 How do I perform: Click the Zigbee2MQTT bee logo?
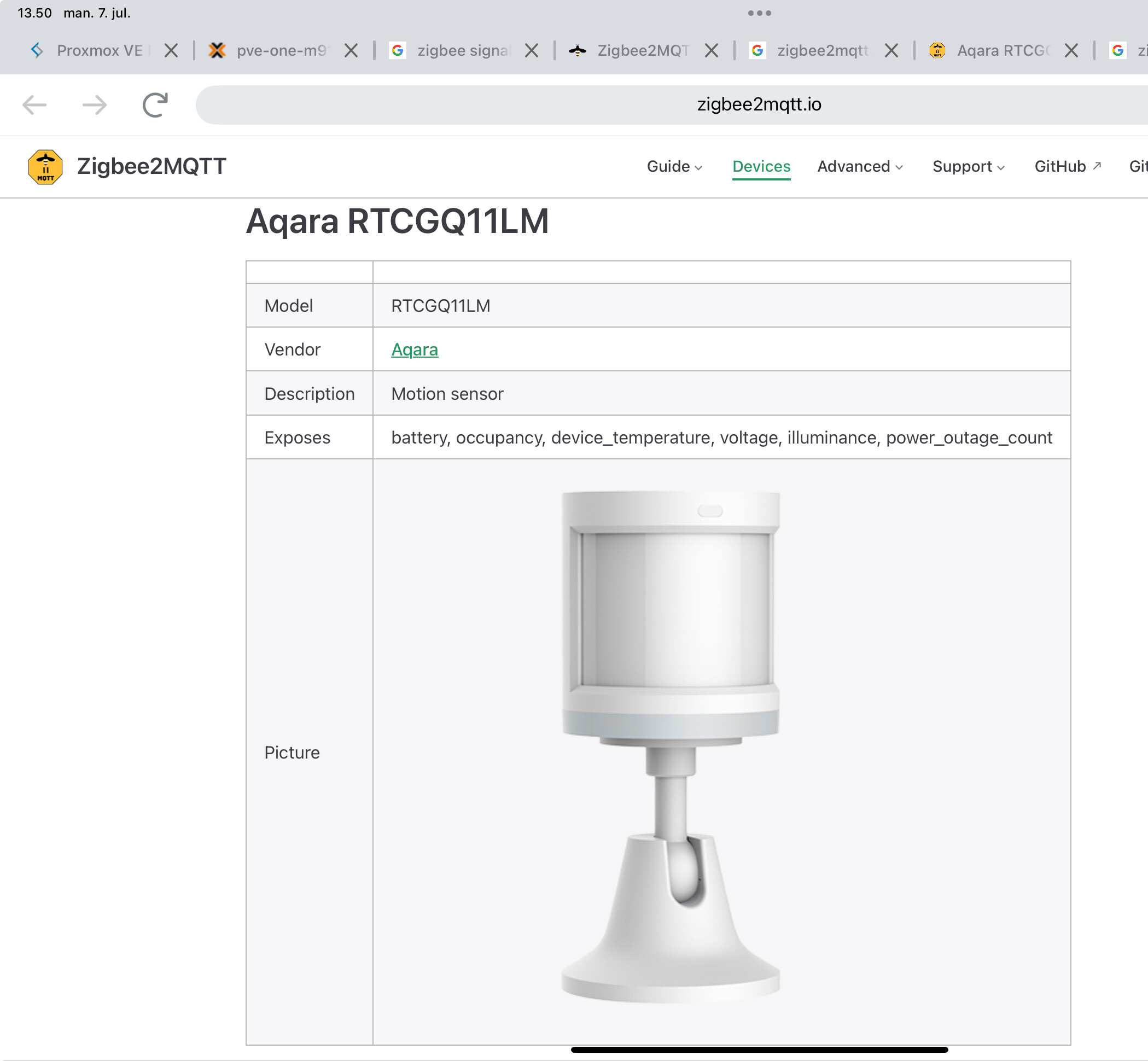(45, 166)
